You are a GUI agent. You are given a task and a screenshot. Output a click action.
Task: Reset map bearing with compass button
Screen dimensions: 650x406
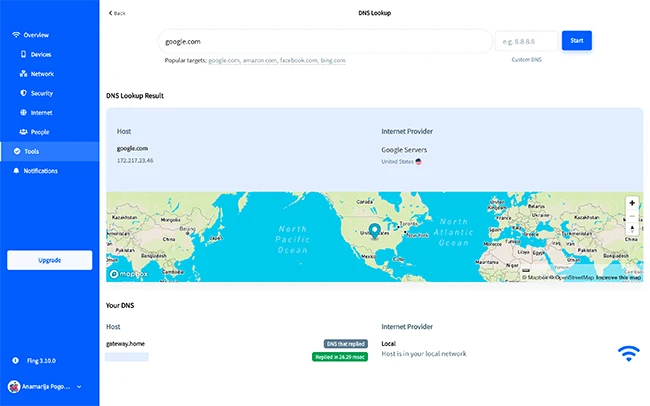click(632, 229)
